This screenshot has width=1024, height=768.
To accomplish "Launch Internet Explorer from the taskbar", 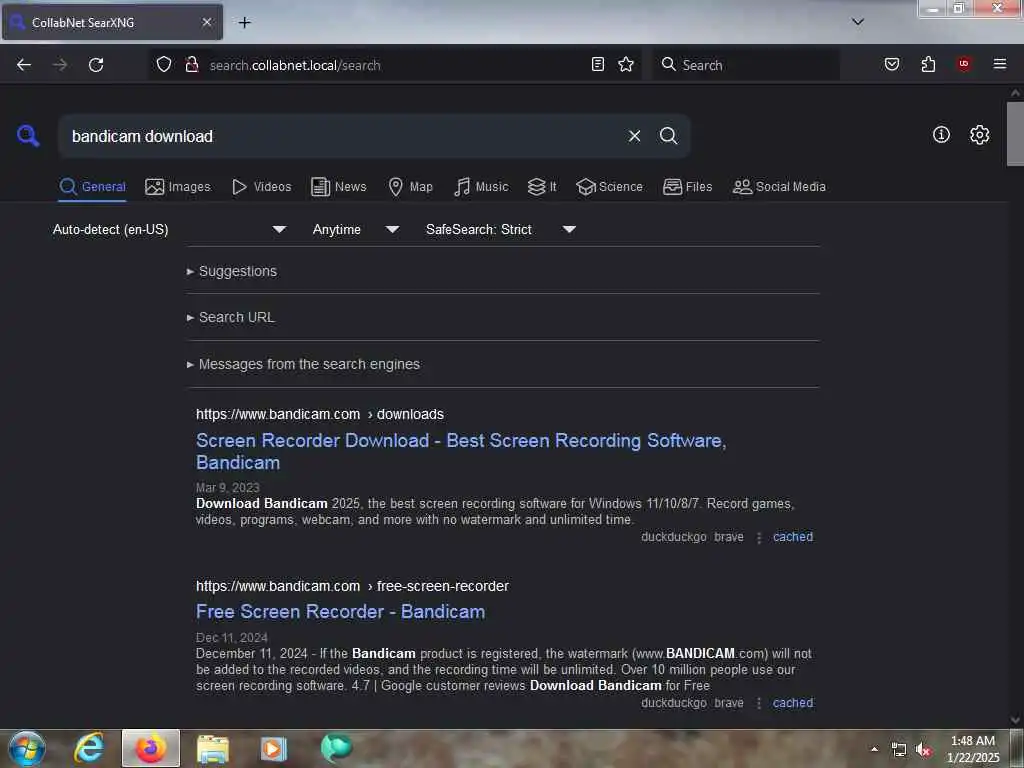I will 89,748.
